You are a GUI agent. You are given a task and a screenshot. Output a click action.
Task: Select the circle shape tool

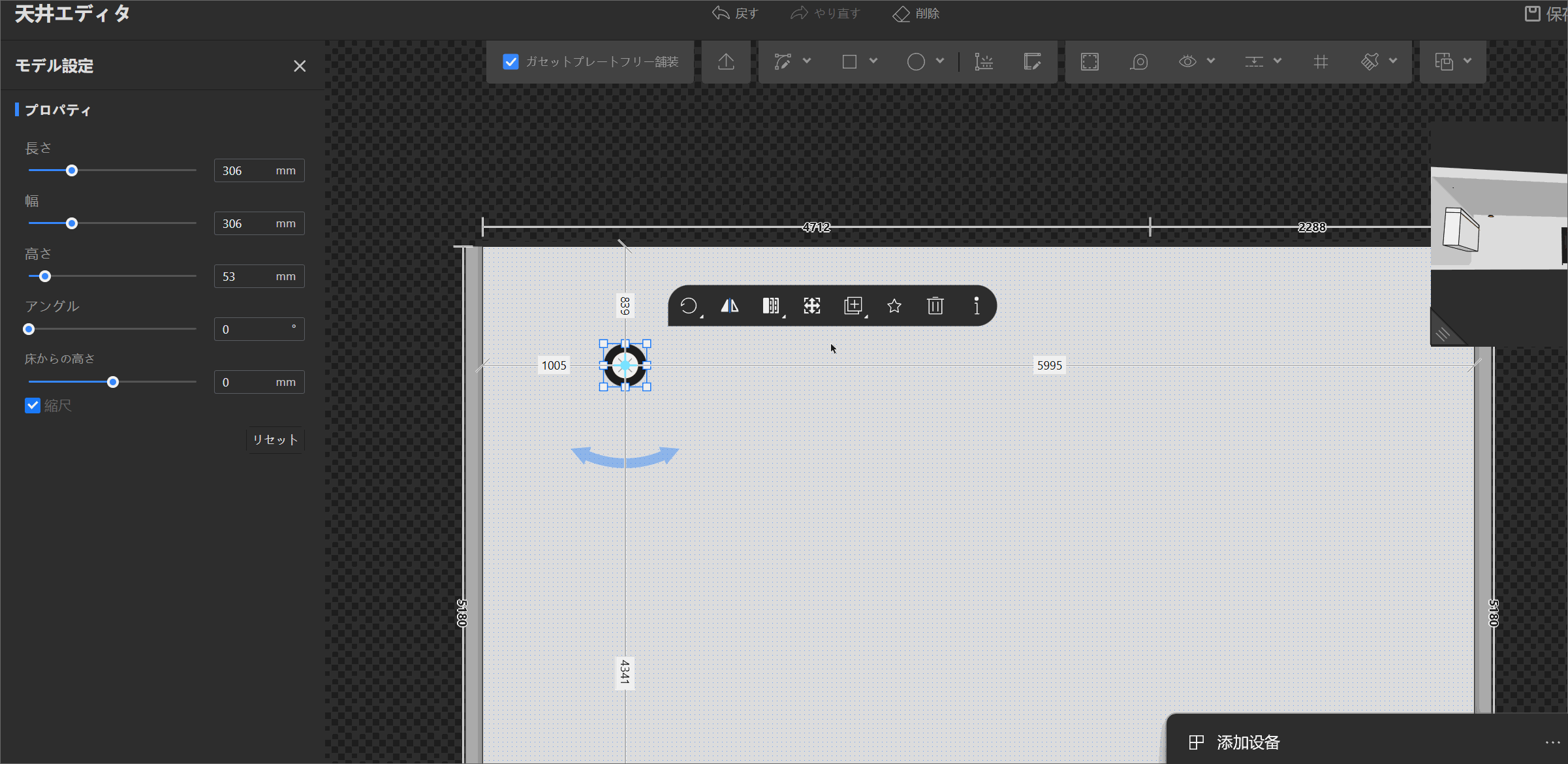tap(916, 62)
